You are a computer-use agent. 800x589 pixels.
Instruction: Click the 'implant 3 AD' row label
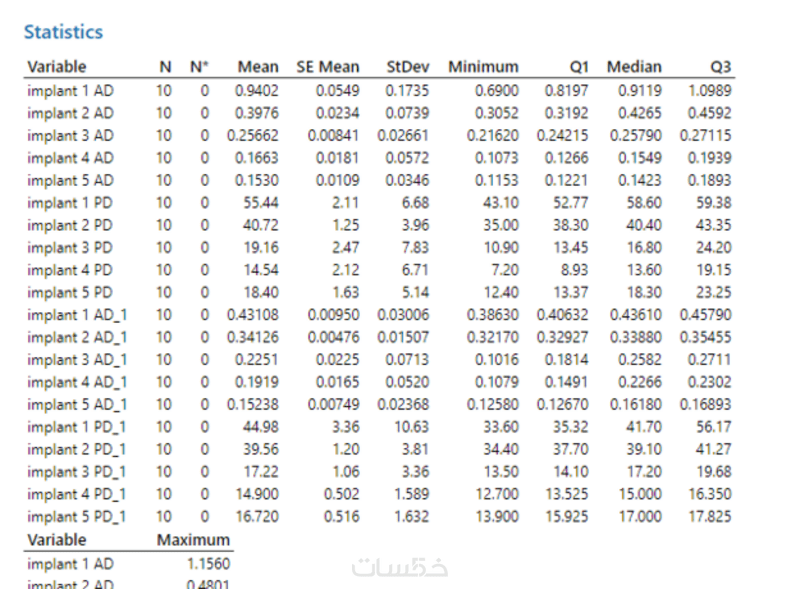(x=70, y=136)
